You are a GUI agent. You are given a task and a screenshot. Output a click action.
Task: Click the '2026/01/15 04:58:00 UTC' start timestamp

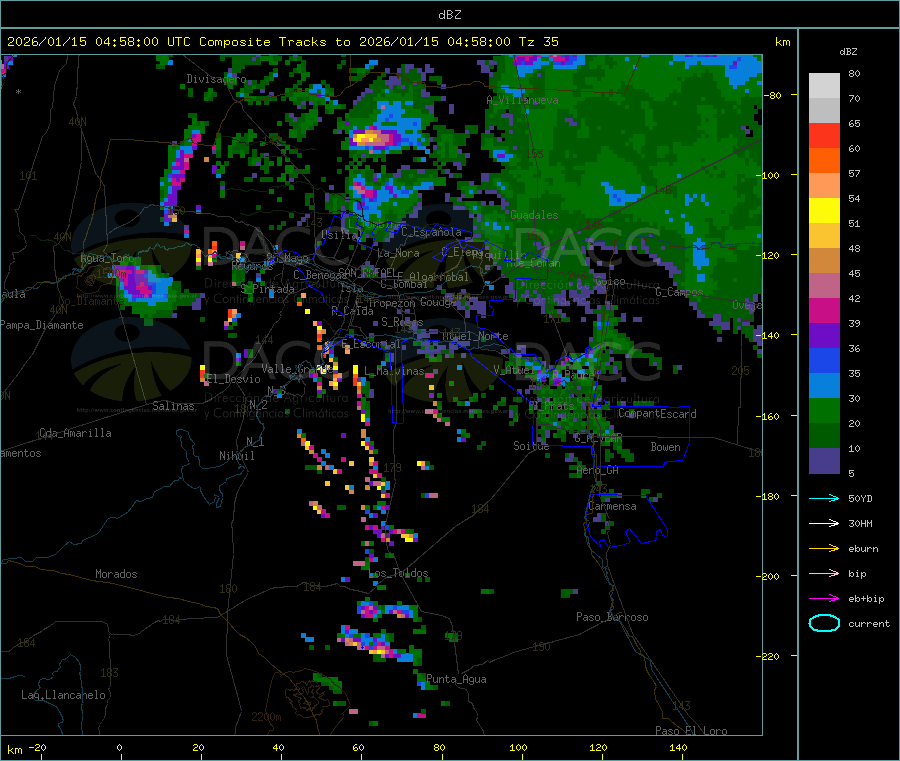99,42
